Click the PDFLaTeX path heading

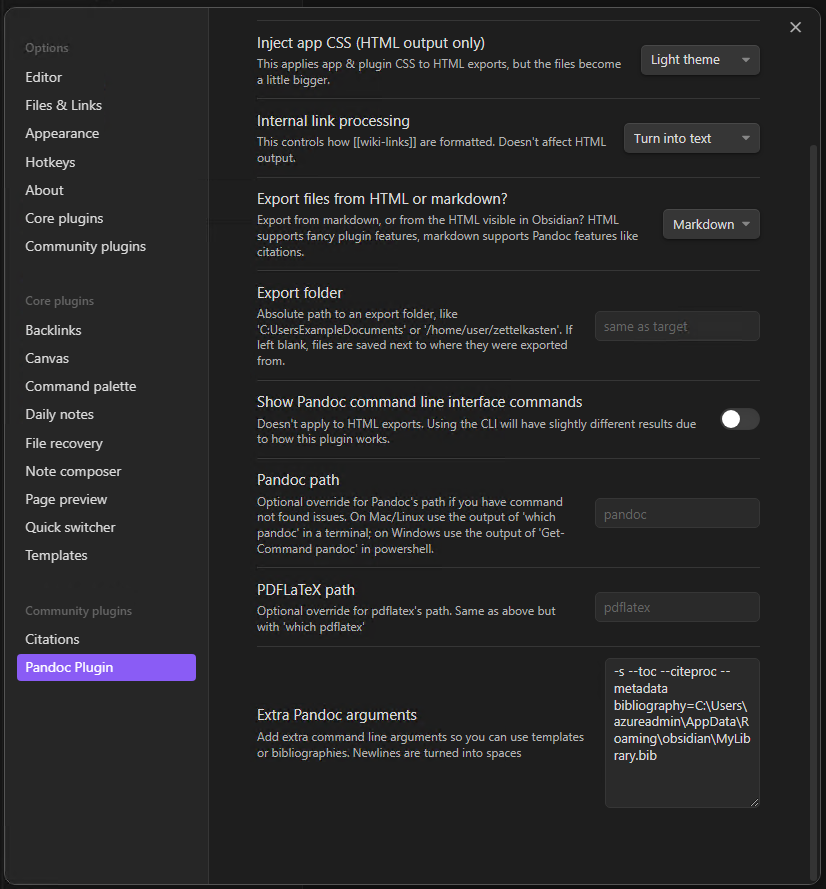click(x=306, y=590)
